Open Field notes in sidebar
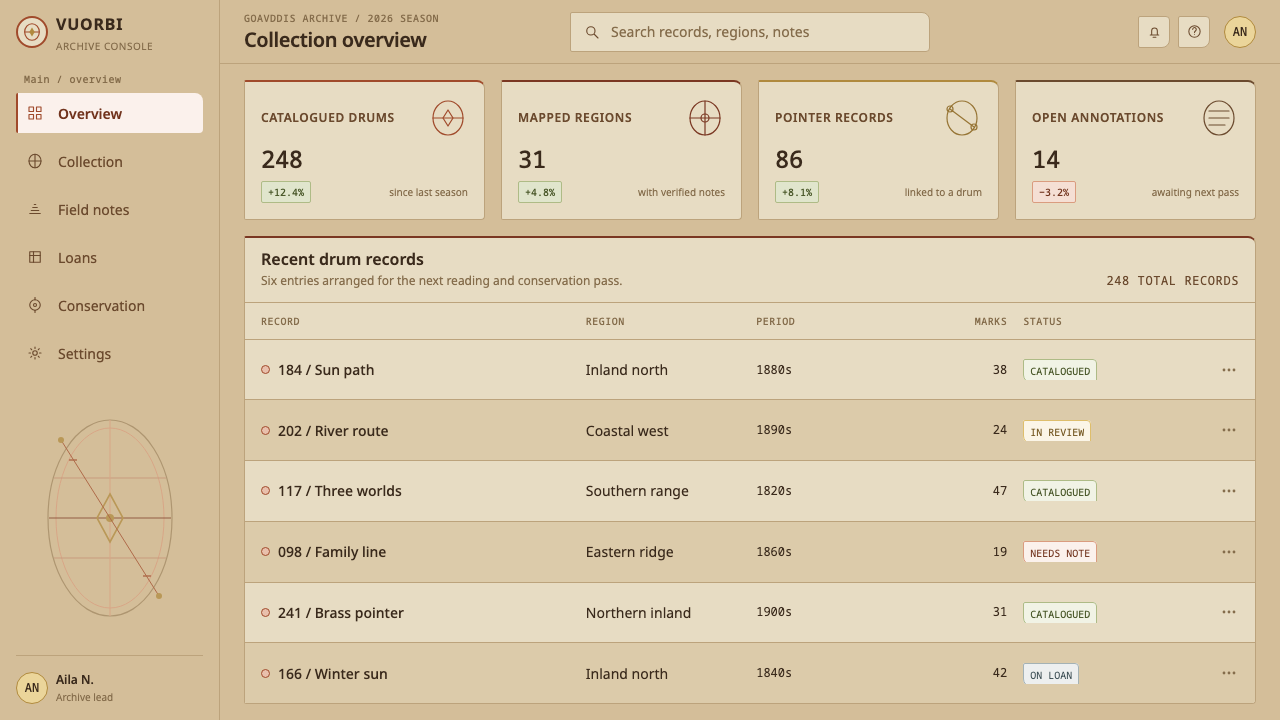The image size is (1280, 720). 110,209
